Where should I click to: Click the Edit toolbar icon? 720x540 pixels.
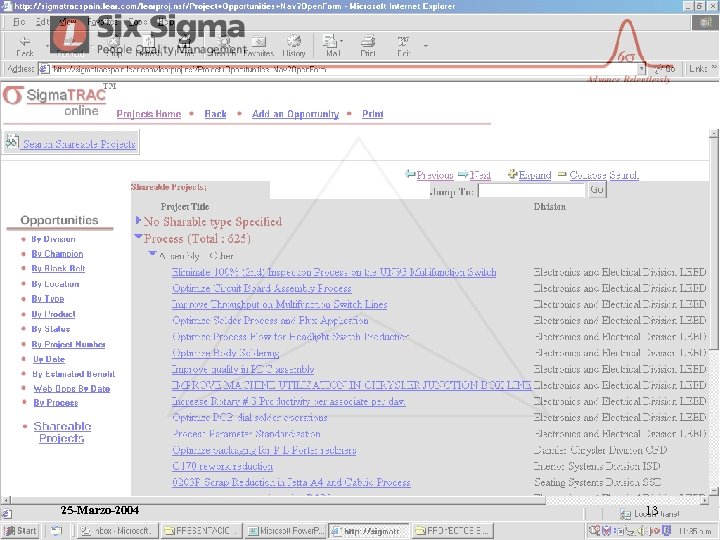point(403,45)
